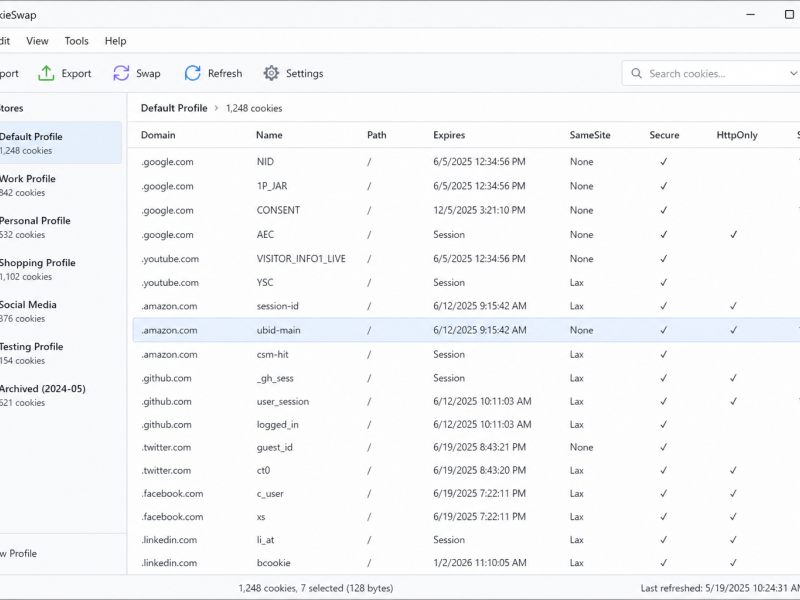Screen dimensions: 800x600
Task: Click the logged_in cookie name
Action: point(278,424)
